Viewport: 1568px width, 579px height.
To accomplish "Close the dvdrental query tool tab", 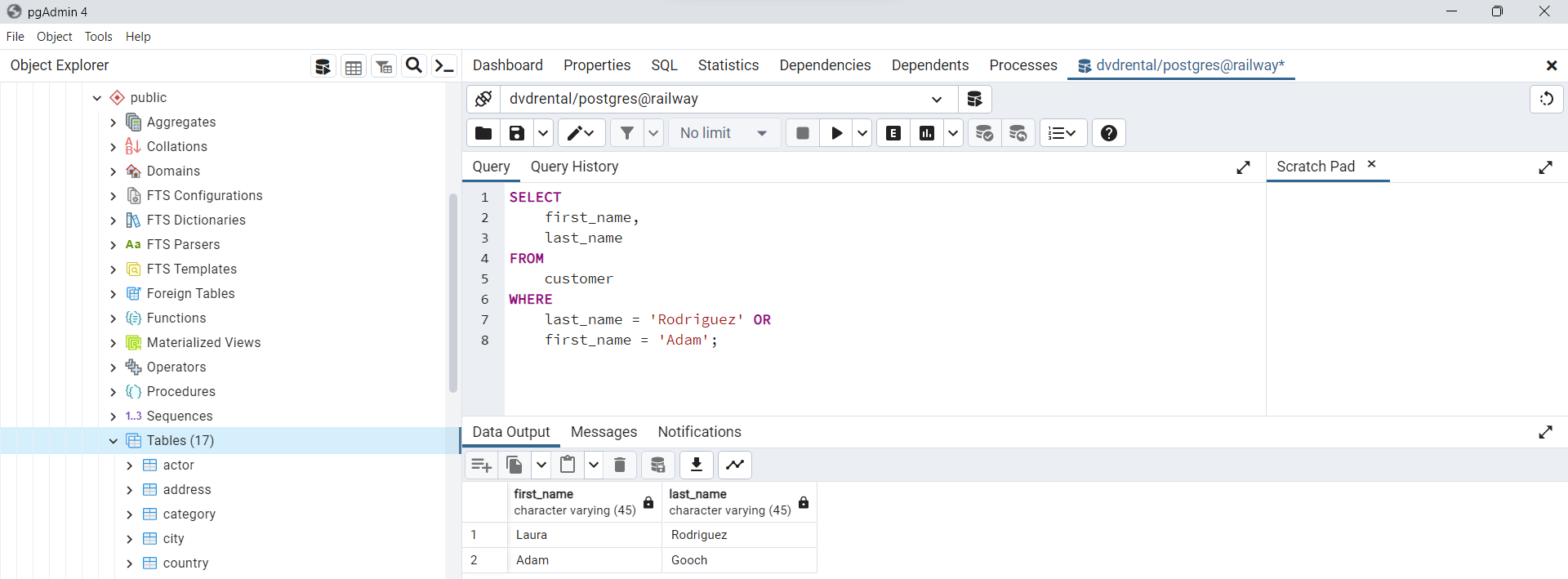I will click(x=1552, y=65).
